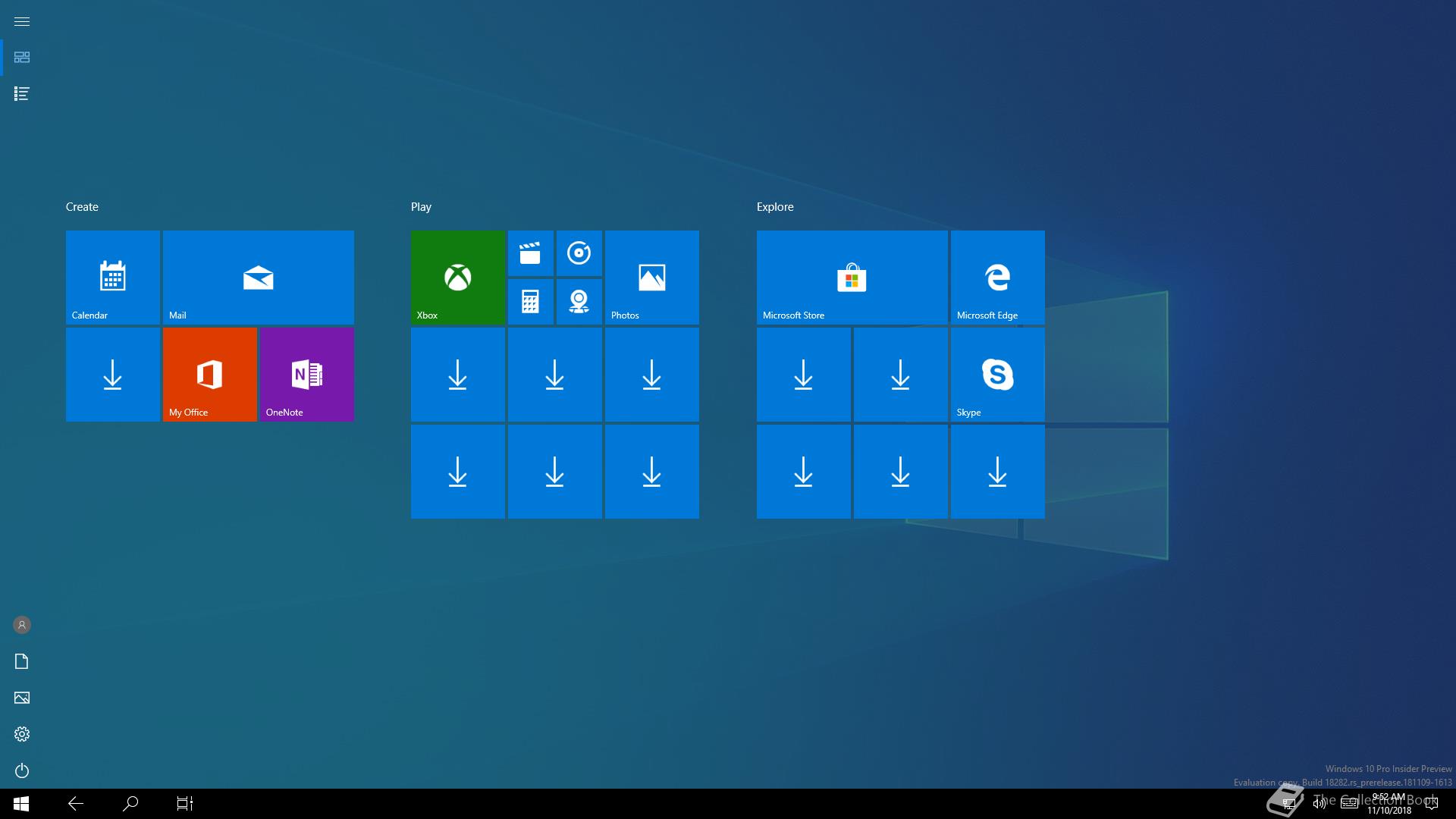Screen dimensions: 1456x819
Task: Open Settings via the gear icon
Action: point(22,734)
